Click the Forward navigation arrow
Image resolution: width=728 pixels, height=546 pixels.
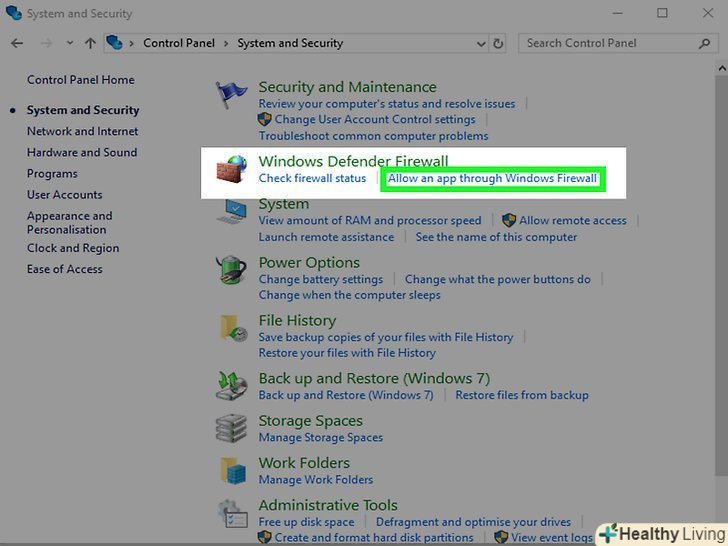(46, 43)
